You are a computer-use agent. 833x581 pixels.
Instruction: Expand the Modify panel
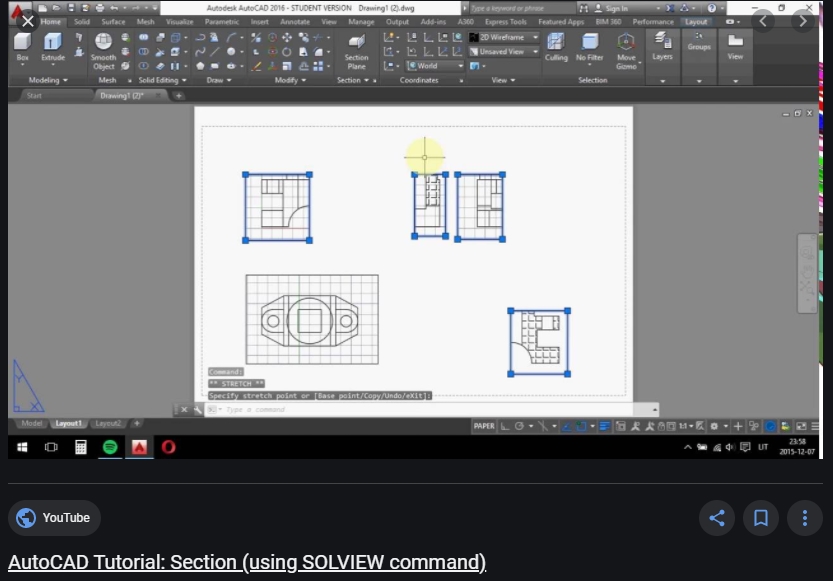click(290, 80)
